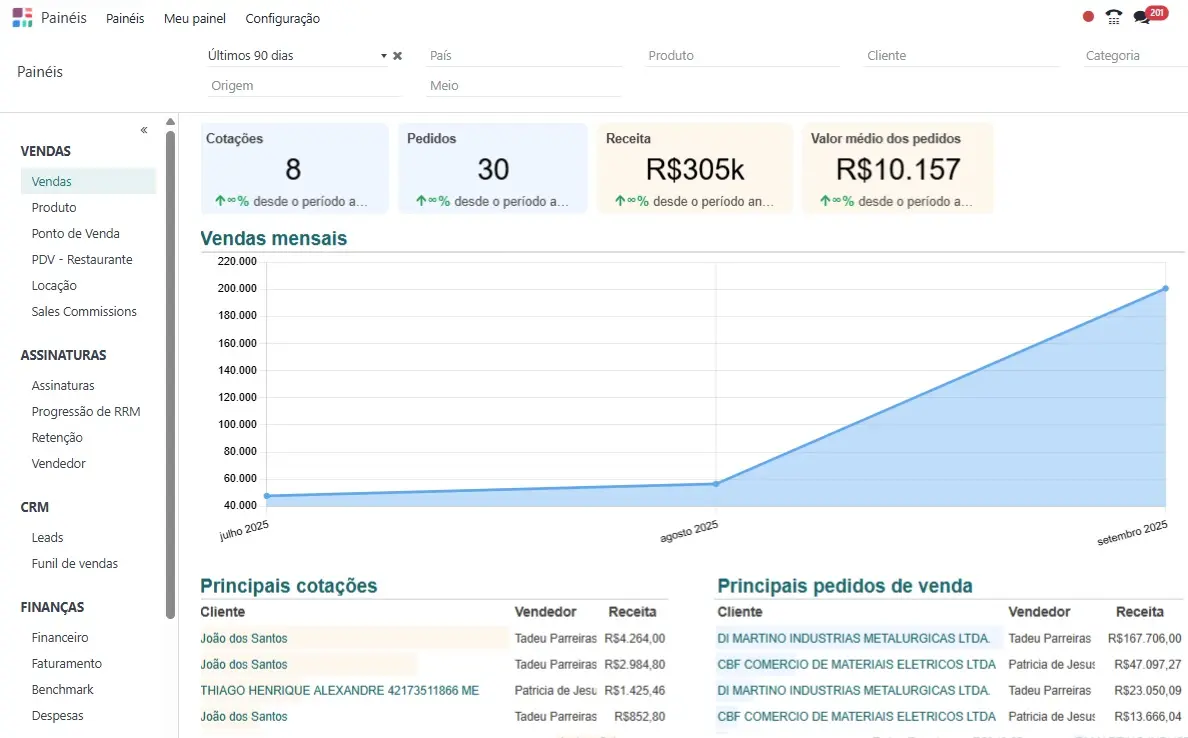
Task: Click the red recording status dot
Action: (x=1088, y=17)
